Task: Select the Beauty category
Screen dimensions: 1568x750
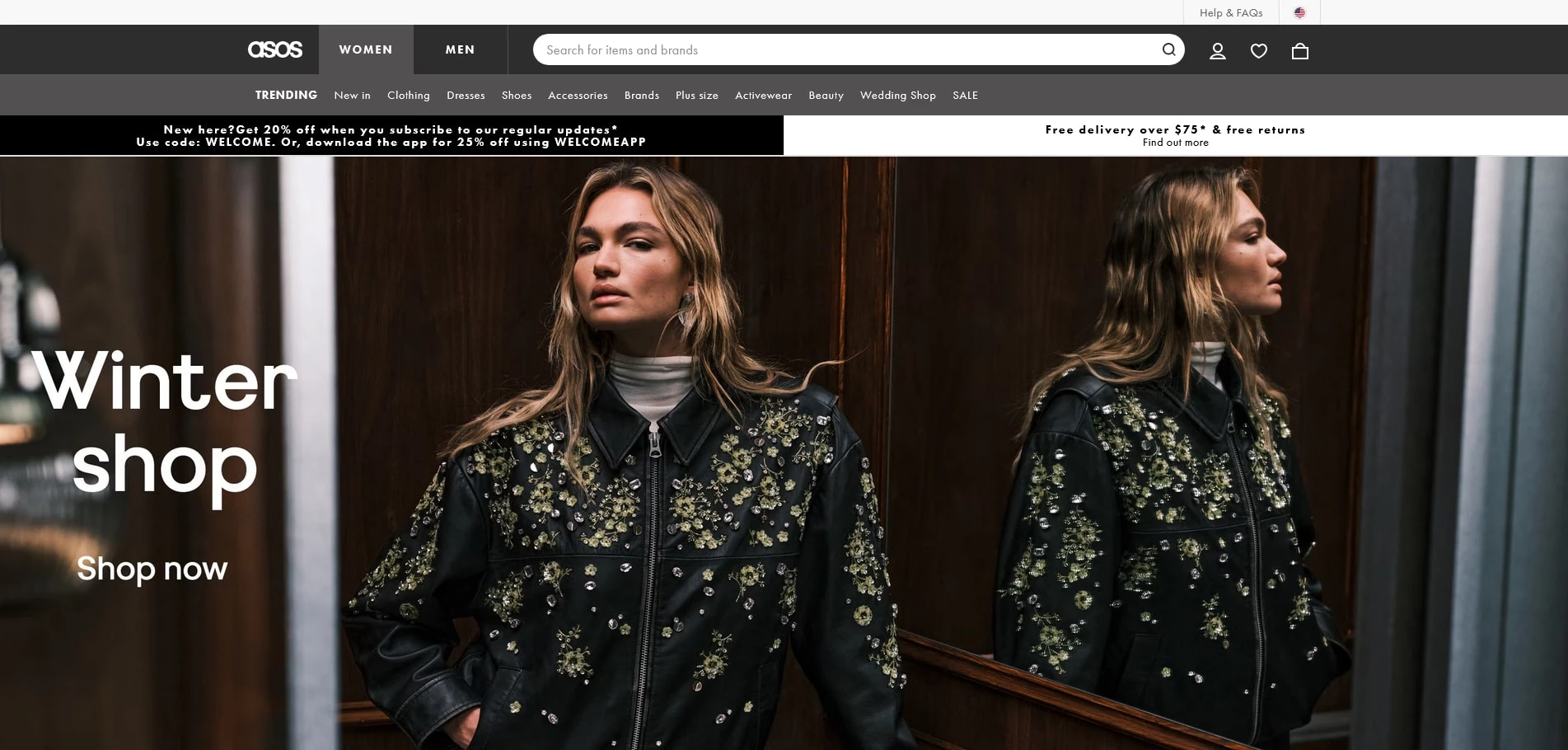Action: point(826,95)
